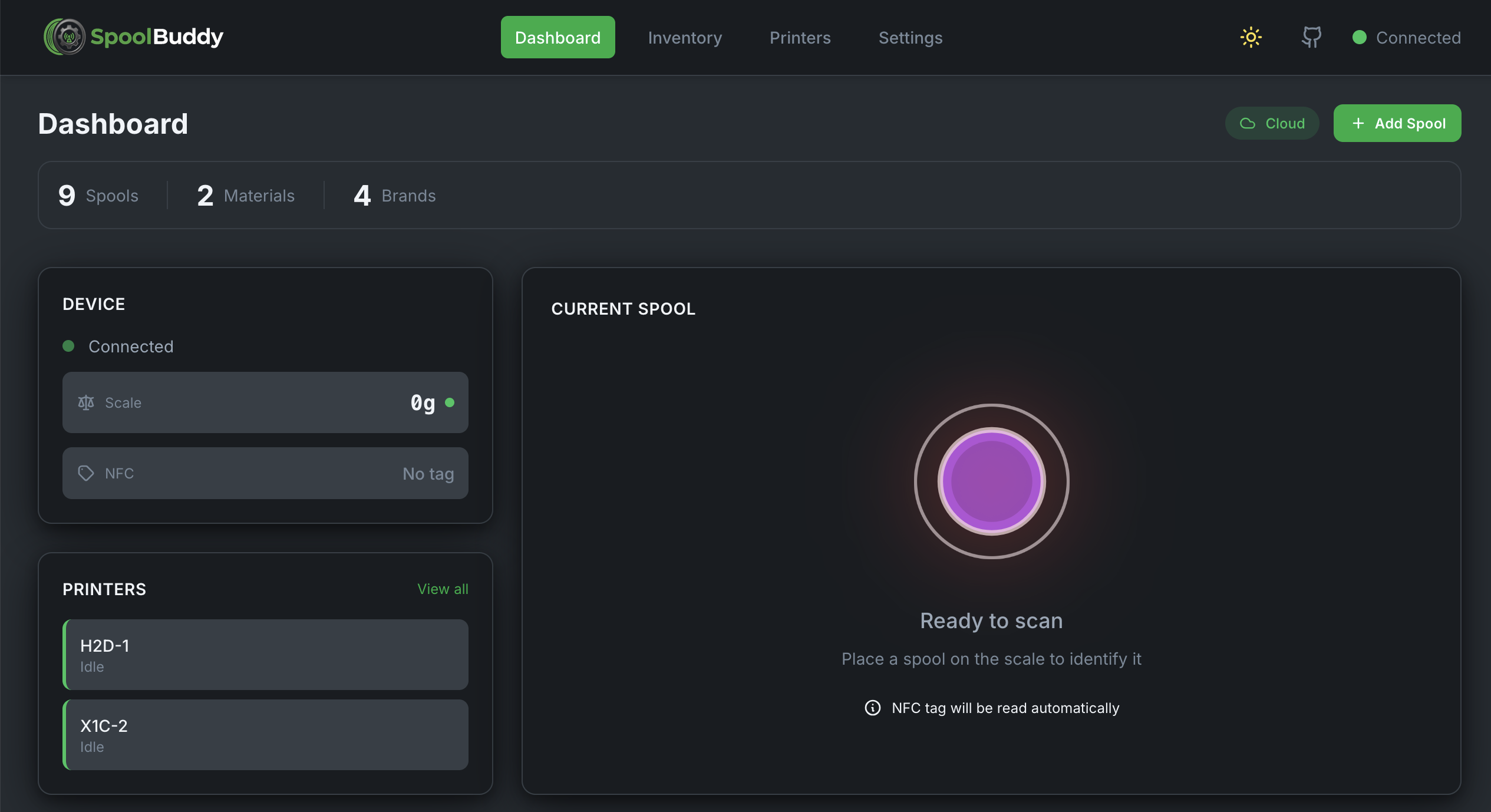Switch to the Inventory tab
This screenshot has width=1491, height=812.
click(684, 37)
